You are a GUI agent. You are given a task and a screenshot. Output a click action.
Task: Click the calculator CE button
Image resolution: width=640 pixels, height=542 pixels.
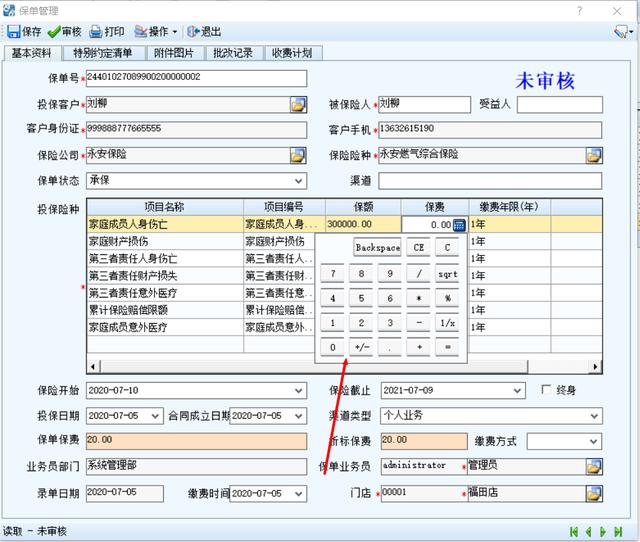click(x=418, y=248)
